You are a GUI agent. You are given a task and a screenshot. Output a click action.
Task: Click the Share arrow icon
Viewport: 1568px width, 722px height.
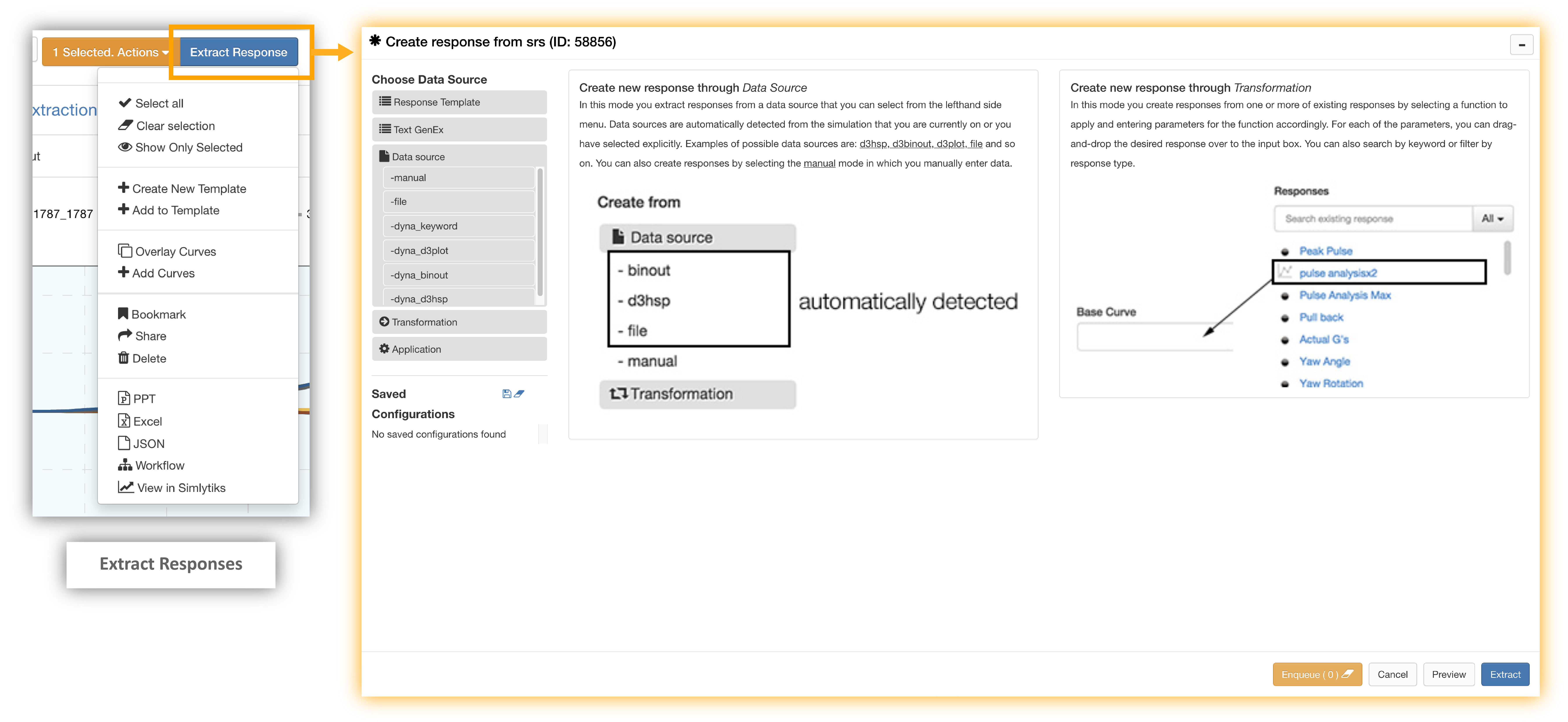(125, 335)
